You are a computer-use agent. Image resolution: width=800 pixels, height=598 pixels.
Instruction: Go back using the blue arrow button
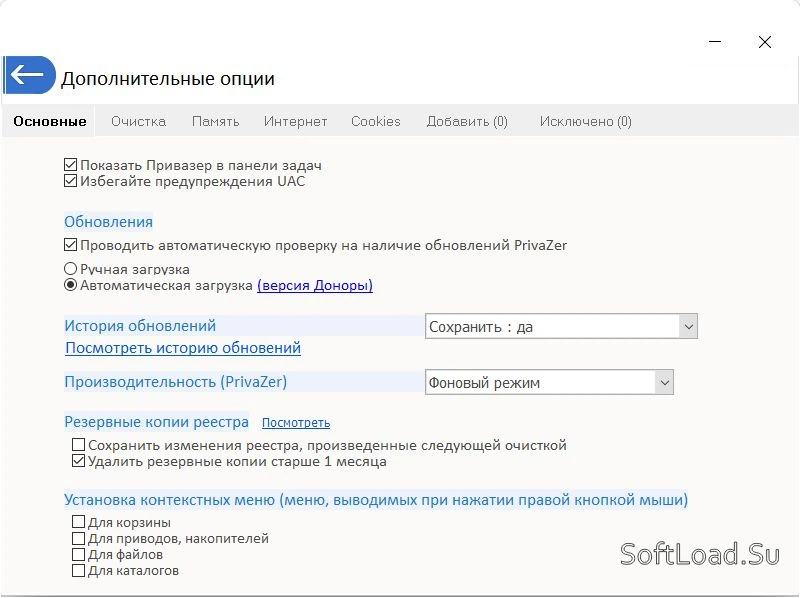click(x=30, y=75)
